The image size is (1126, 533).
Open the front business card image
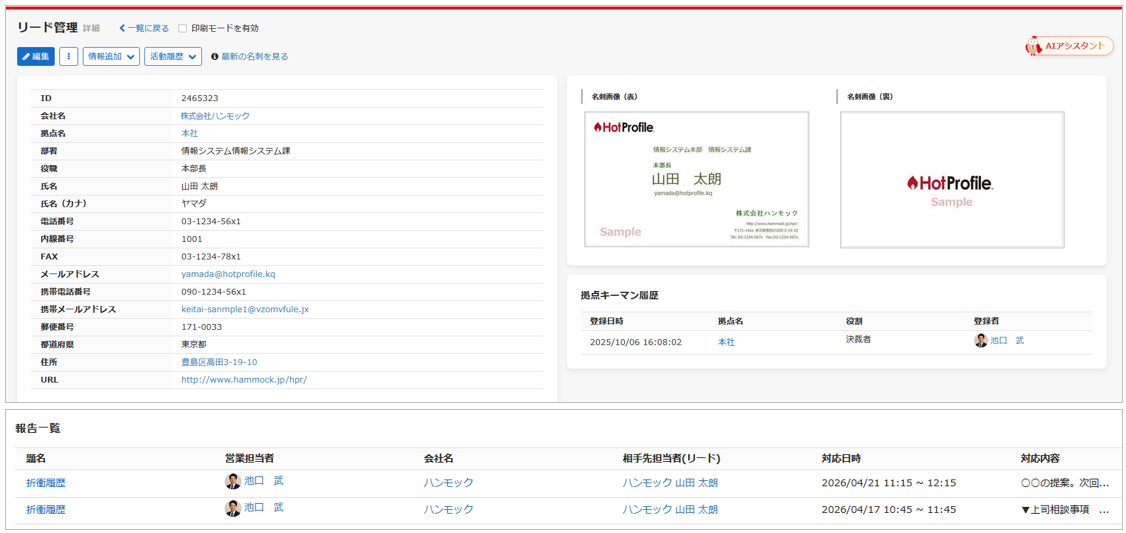696,179
